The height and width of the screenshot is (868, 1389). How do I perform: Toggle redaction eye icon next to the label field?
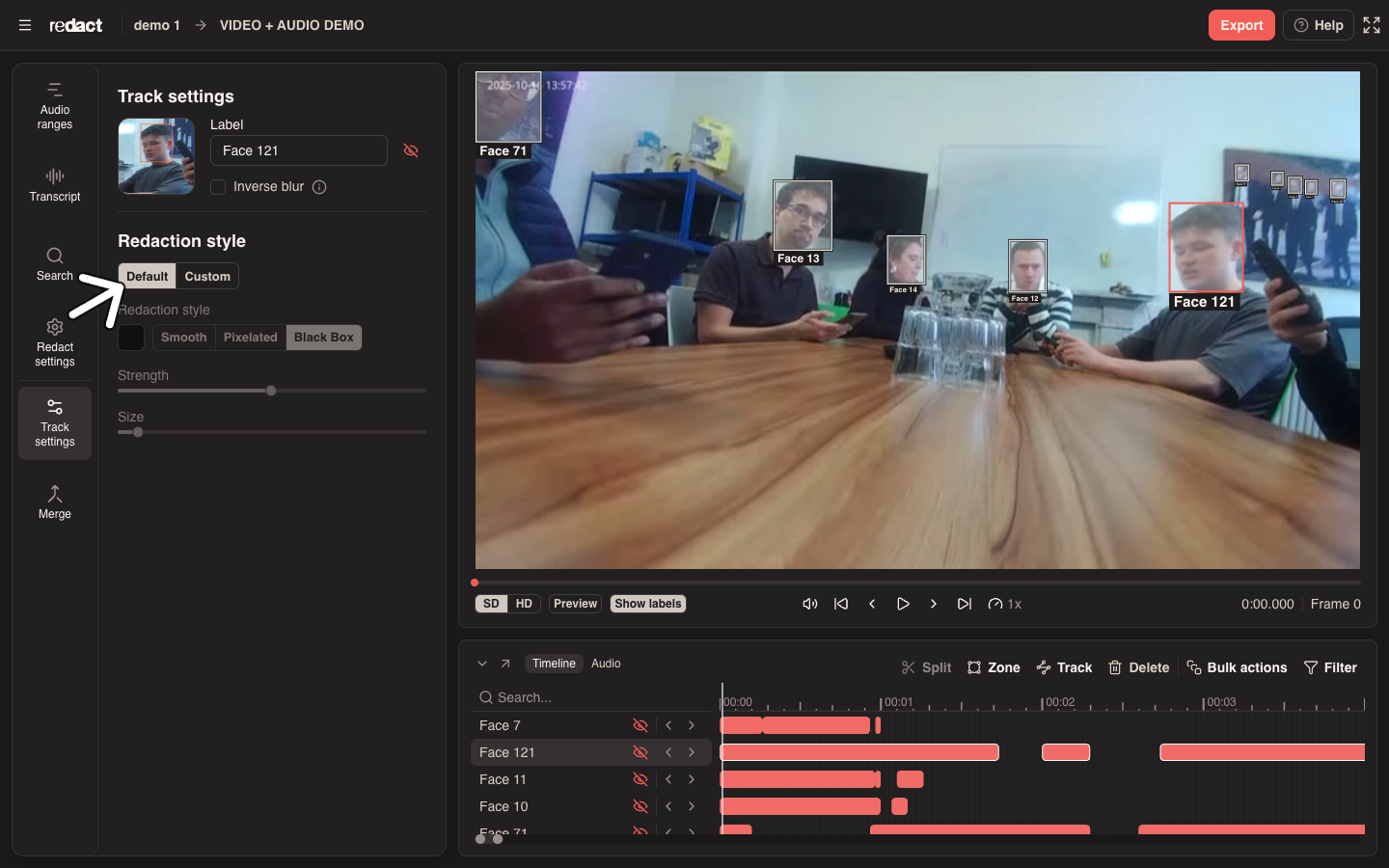411,150
